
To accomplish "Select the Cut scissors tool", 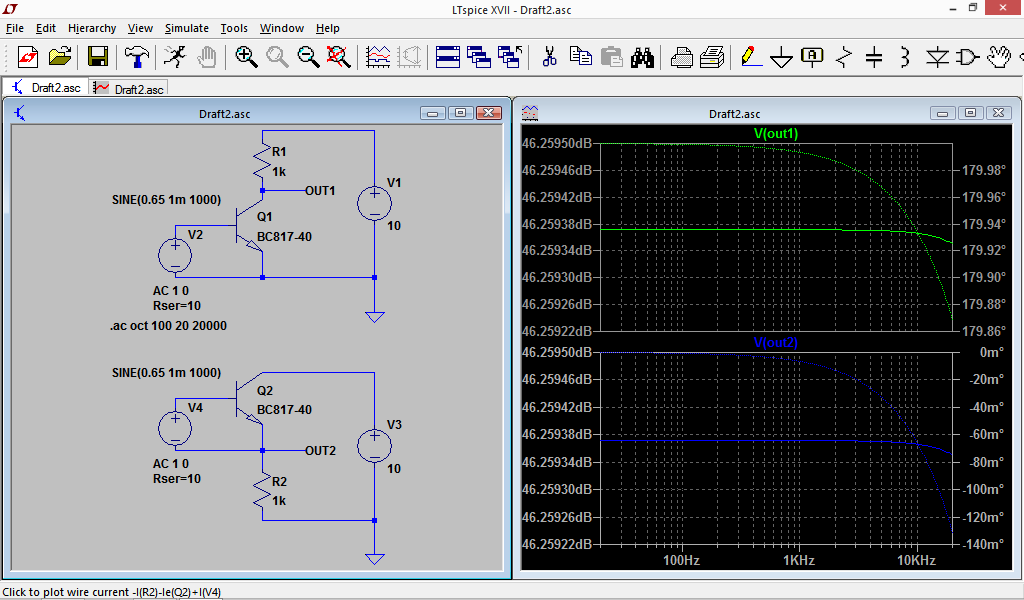I will pyautogui.click(x=549, y=57).
